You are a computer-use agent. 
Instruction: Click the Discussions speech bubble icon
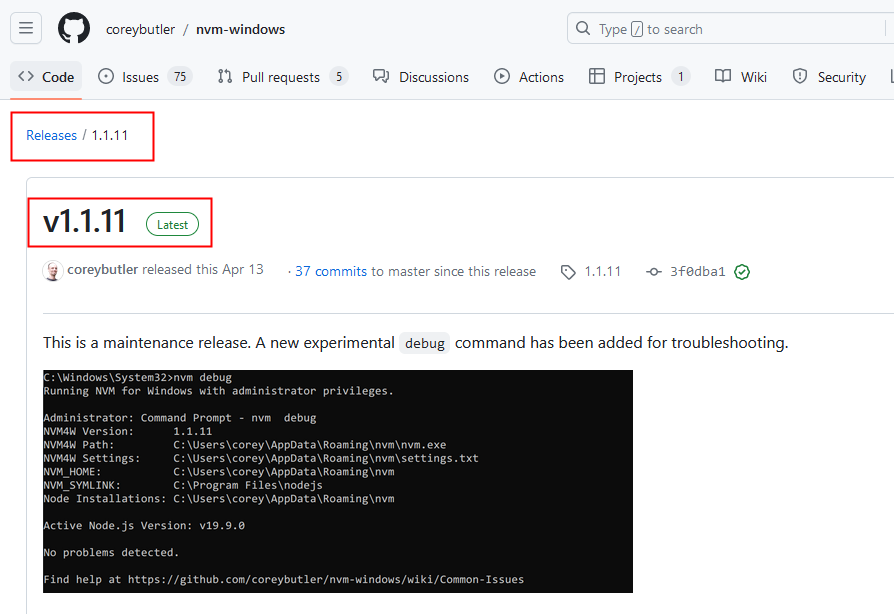[381, 76]
